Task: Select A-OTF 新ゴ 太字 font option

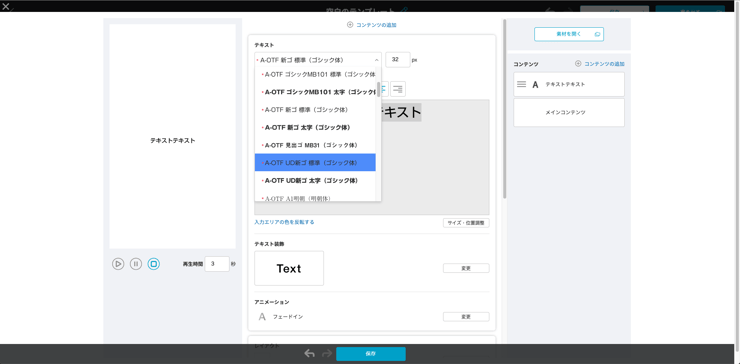Action: tap(315, 127)
